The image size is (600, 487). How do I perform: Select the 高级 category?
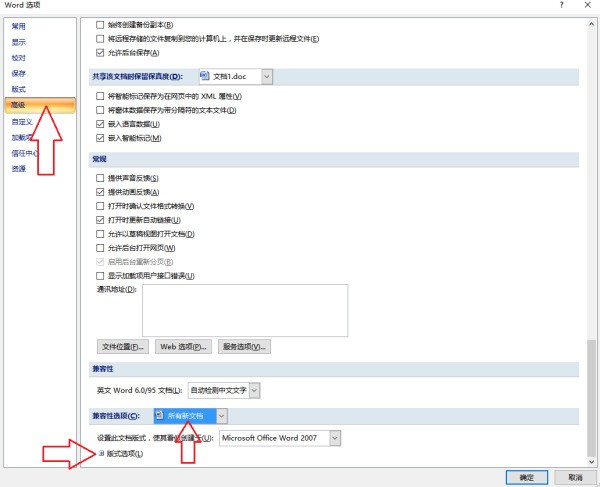click(x=40, y=105)
